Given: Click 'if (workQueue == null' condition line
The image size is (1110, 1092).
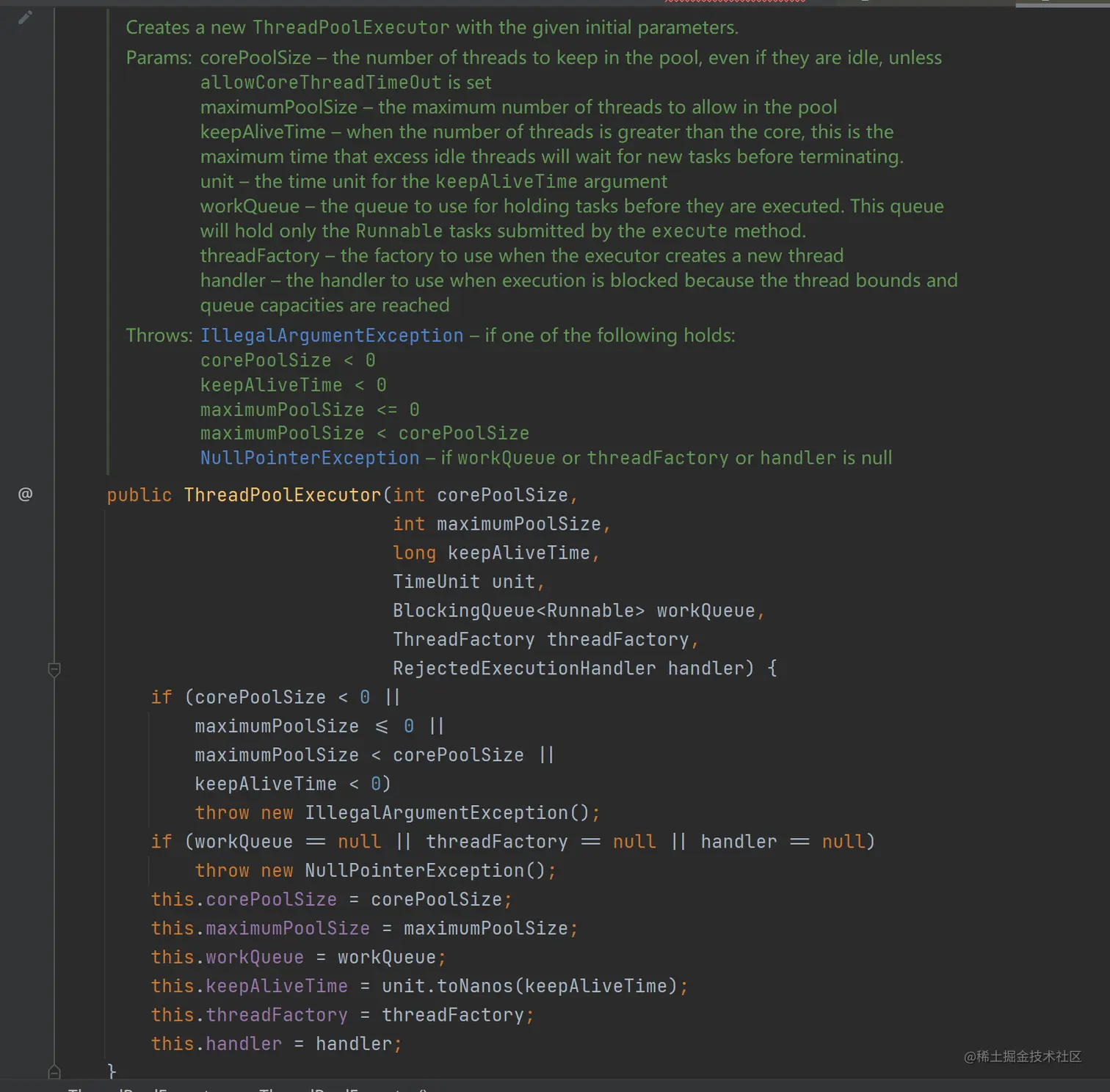Looking at the screenshot, I should pyautogui.click(x=266, y=842).
